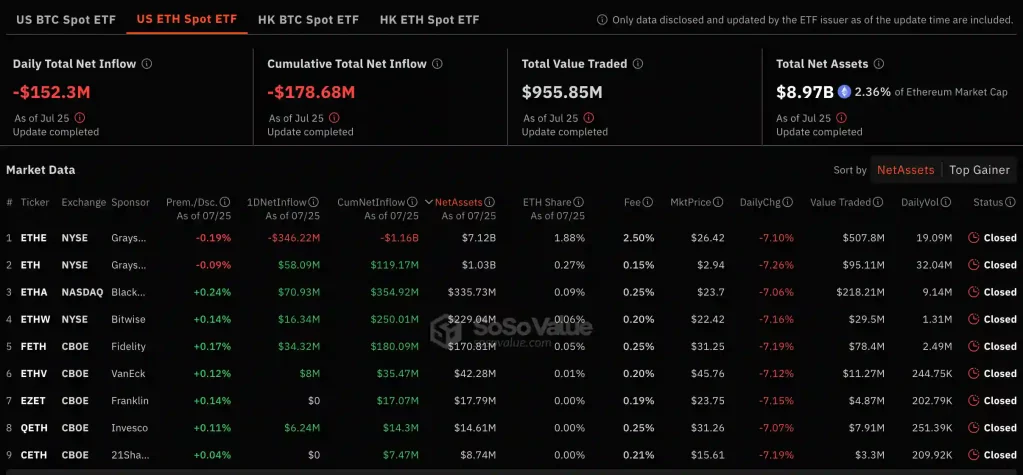Image resolution: width=1023 pixels, height=475 pixels.
Task: Click info icon on ETH Share column header
Action: 579,202
